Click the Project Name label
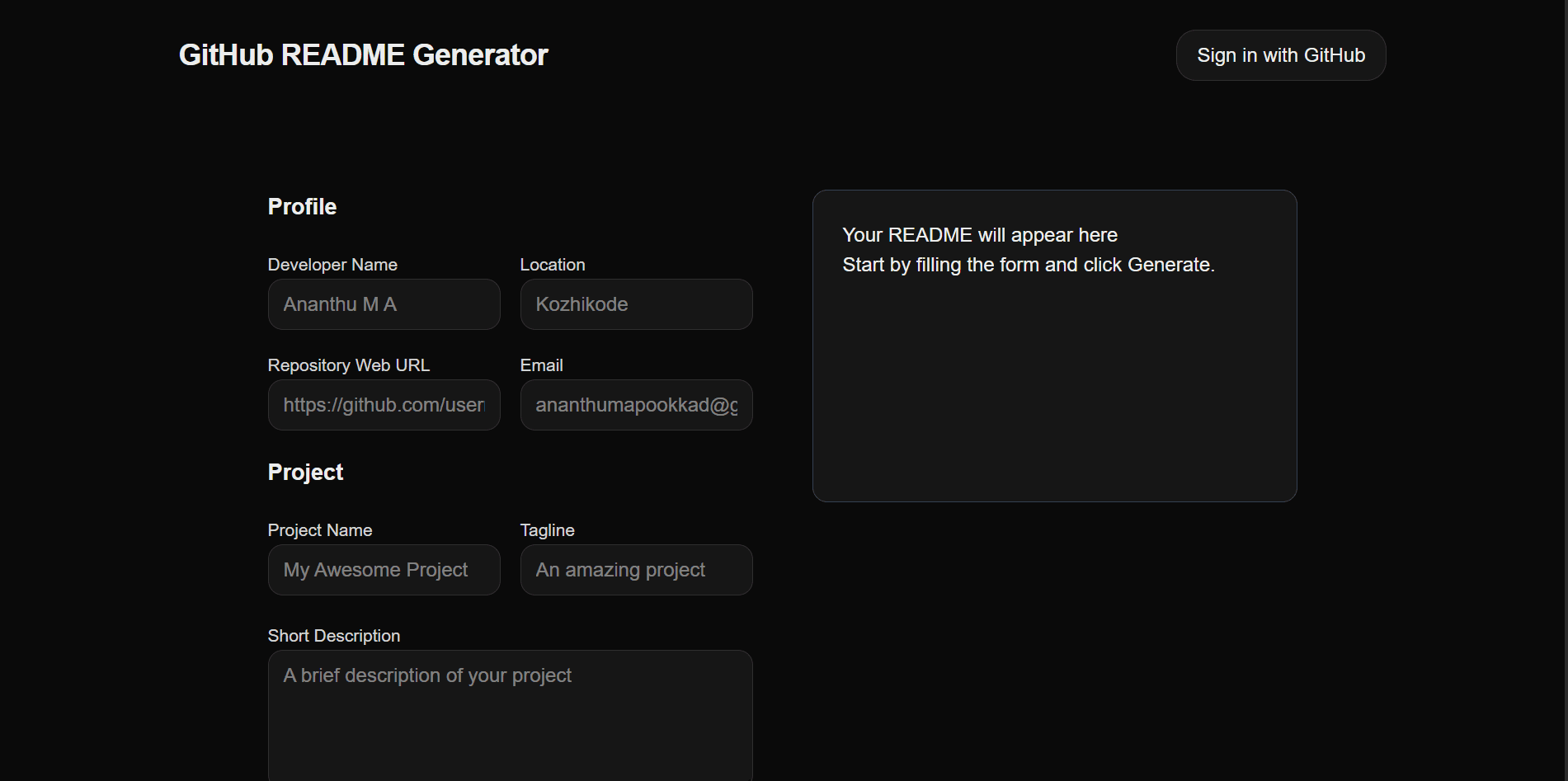 (320, 530)
